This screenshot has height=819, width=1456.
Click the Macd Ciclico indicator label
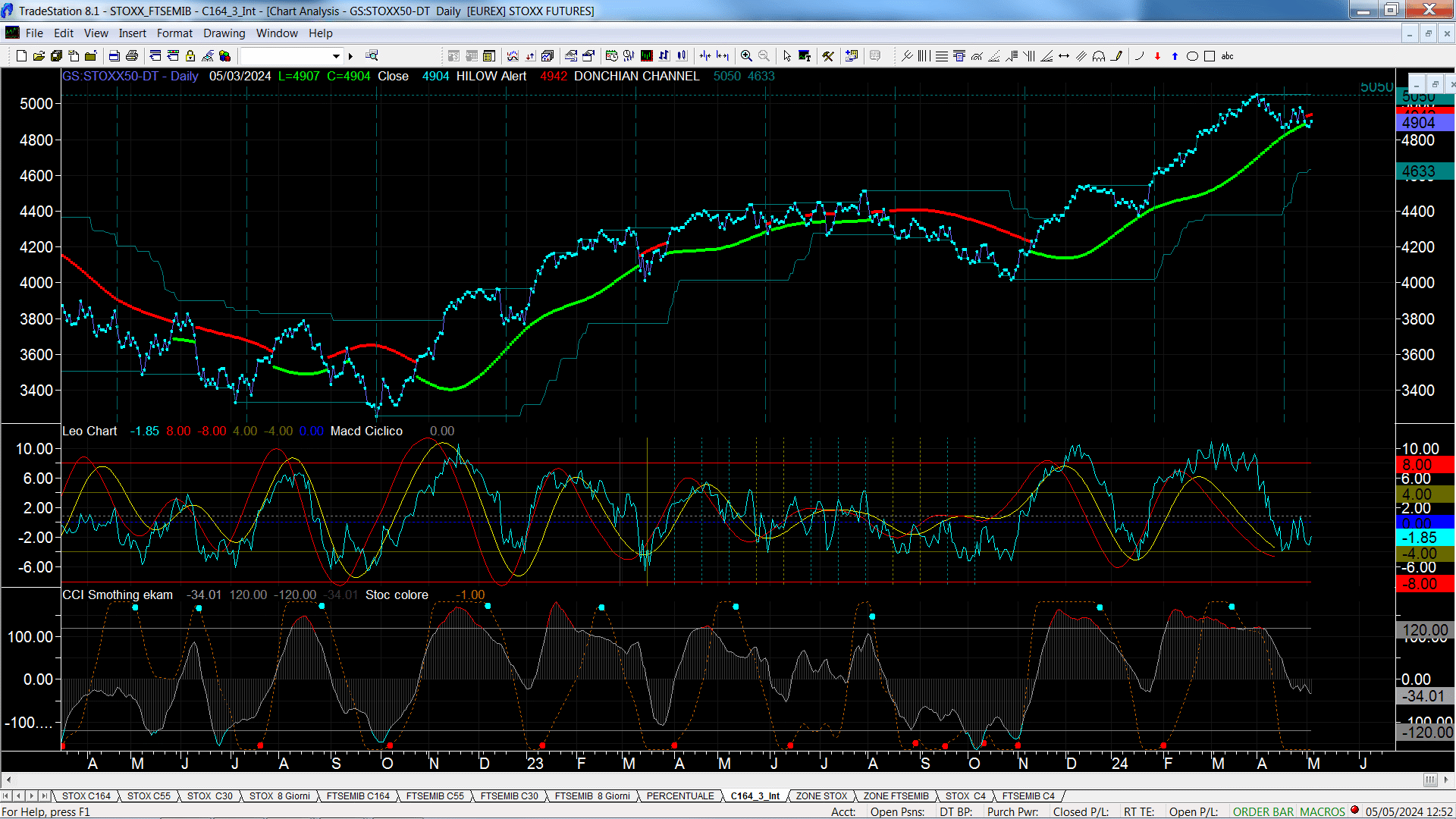click(x=366, y=431)
